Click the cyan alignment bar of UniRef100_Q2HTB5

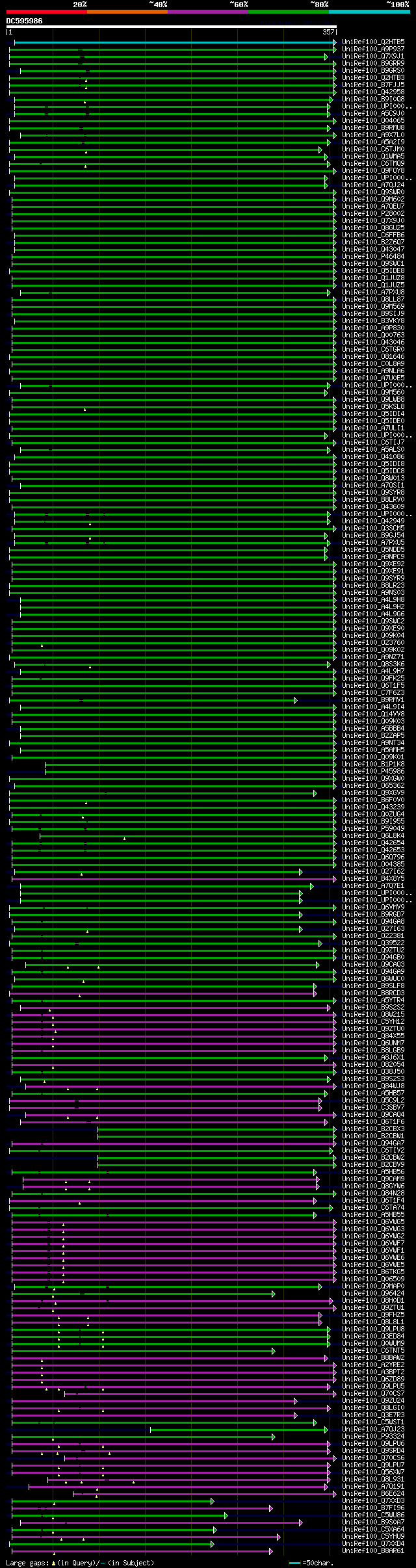[x=174, y=42]
